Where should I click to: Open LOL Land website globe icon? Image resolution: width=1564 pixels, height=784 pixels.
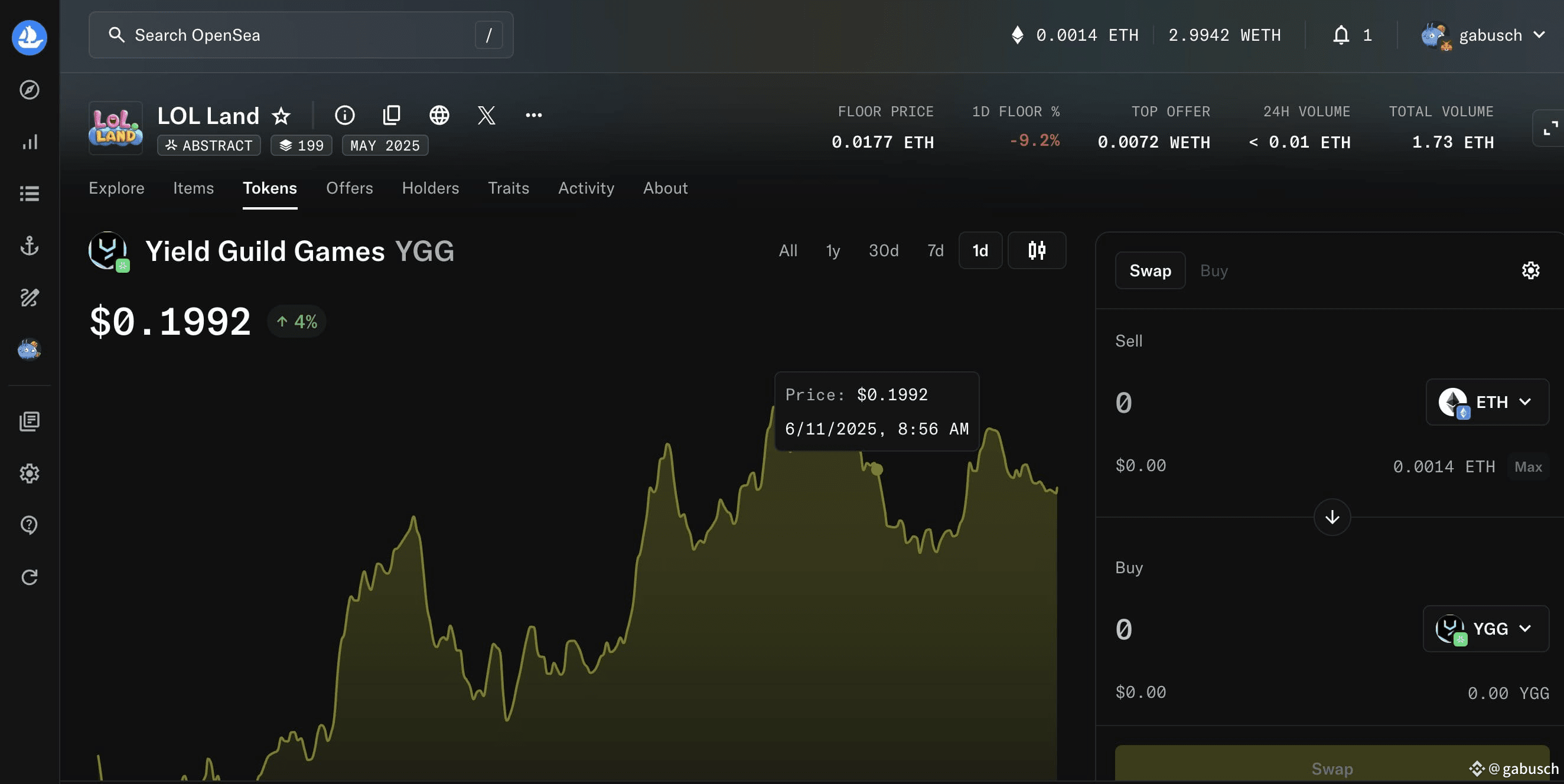[439, 115]
